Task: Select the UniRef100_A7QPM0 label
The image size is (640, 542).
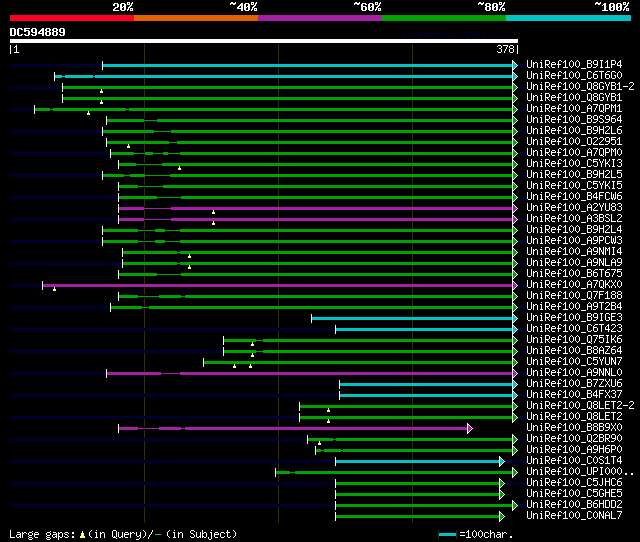Action: click(574, 153)
